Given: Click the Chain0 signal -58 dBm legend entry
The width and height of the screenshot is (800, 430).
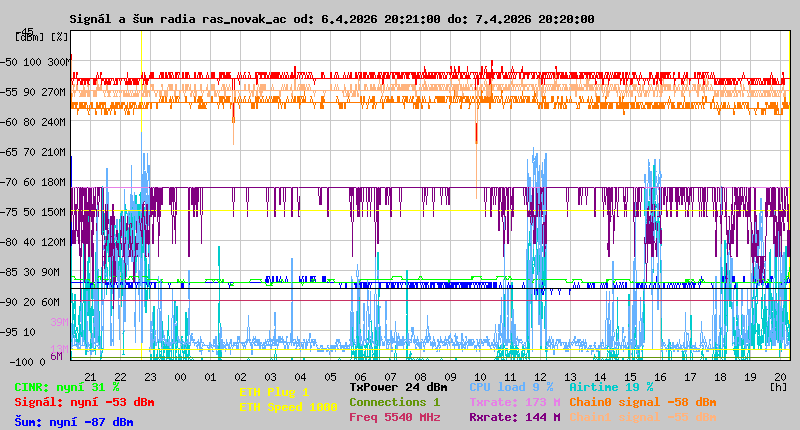Looking at the screenshot, I should 642,402.
